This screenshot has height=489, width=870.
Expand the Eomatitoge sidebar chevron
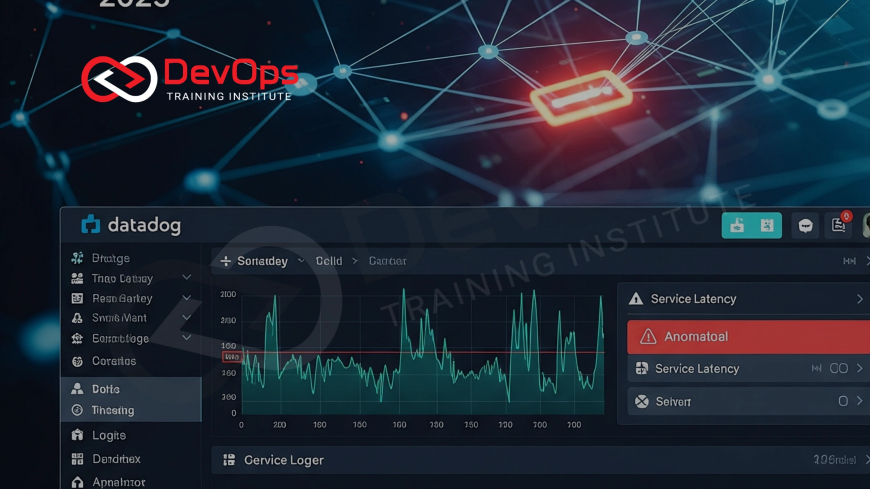click(x=186, y=338)
